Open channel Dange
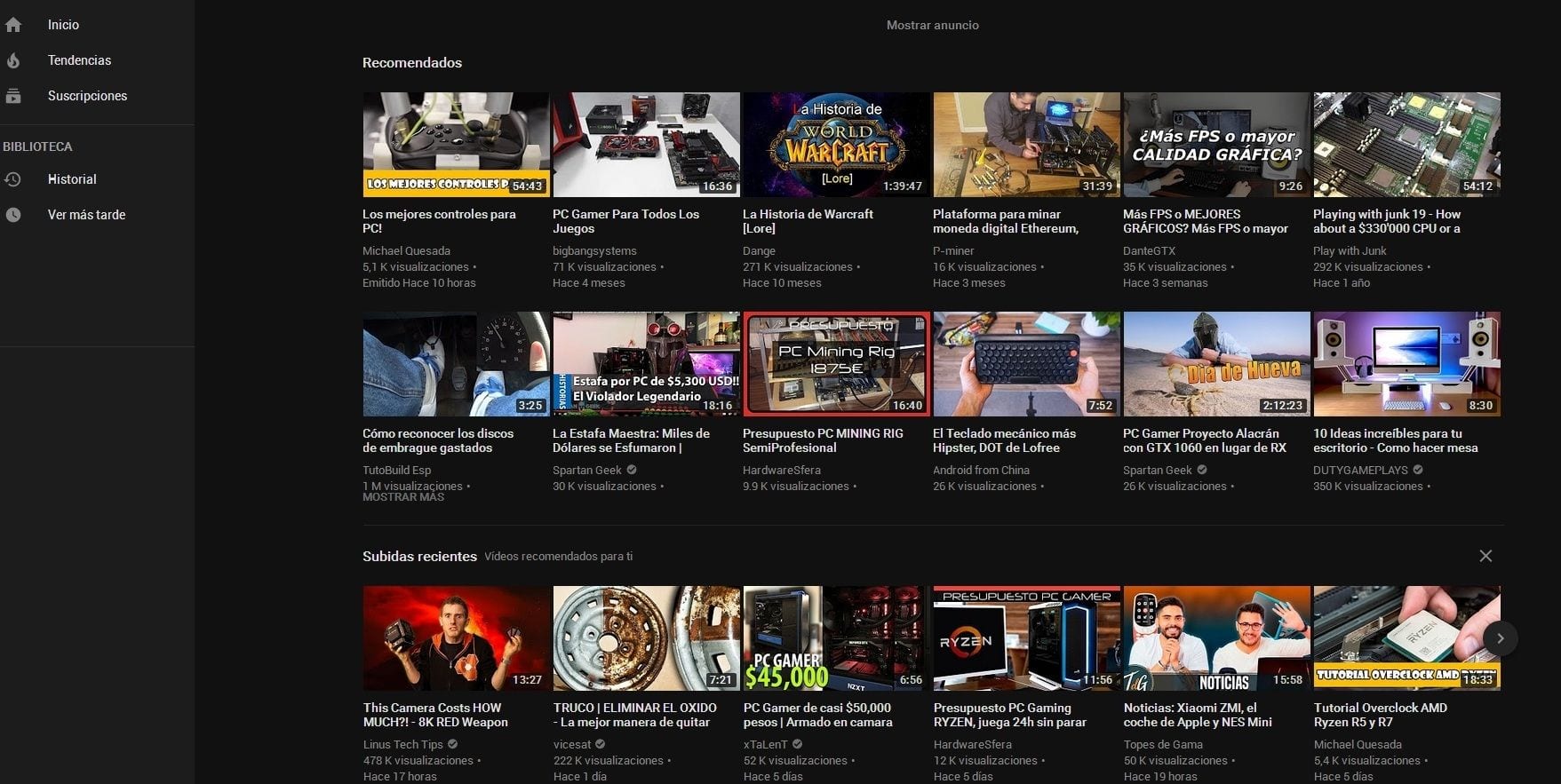Screen dimensions: 1561x784 [x=759, y=251]
